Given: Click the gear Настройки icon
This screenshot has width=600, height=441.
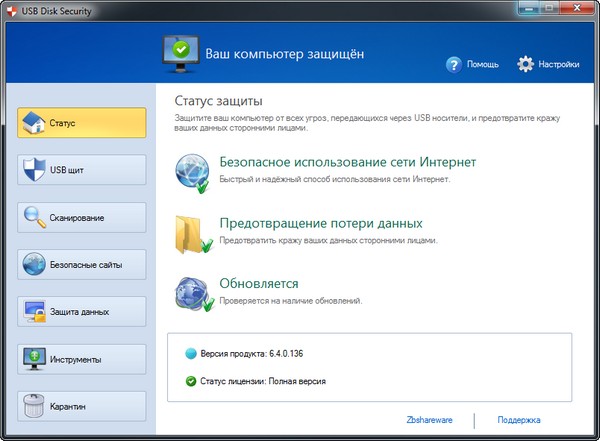Looking at the screenshot, I should point(526,64).
